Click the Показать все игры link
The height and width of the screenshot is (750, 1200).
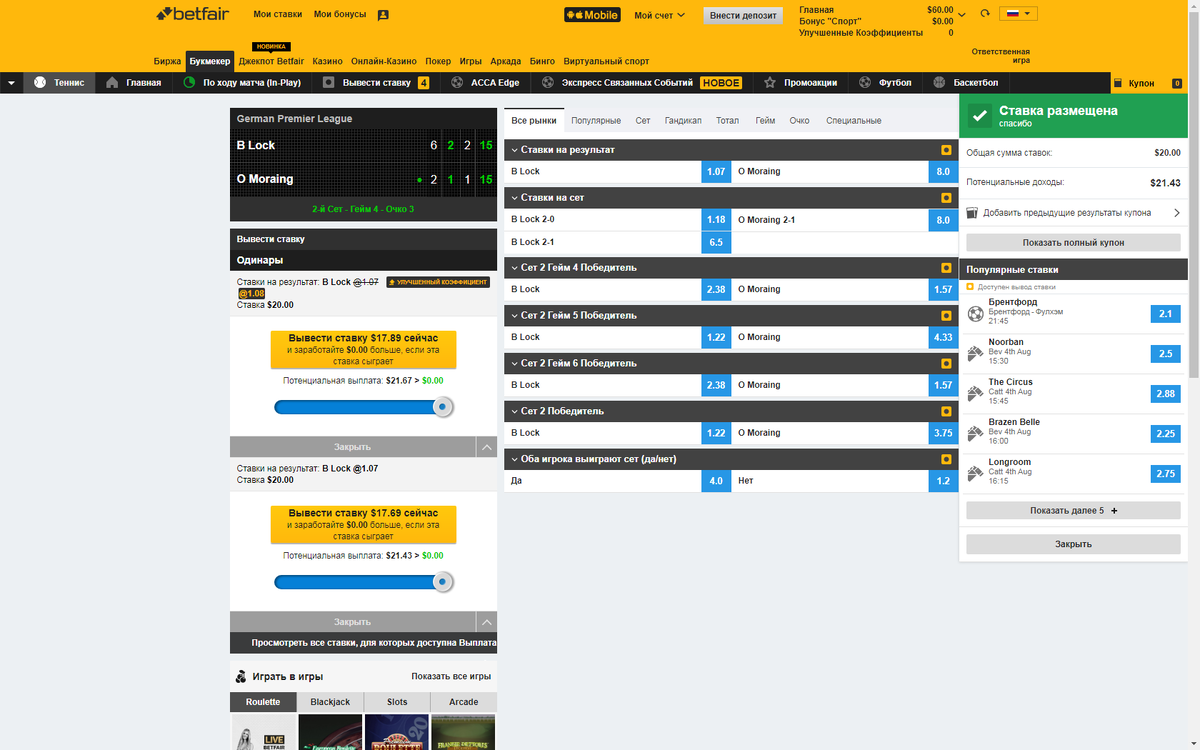click(x=451, y=677)
